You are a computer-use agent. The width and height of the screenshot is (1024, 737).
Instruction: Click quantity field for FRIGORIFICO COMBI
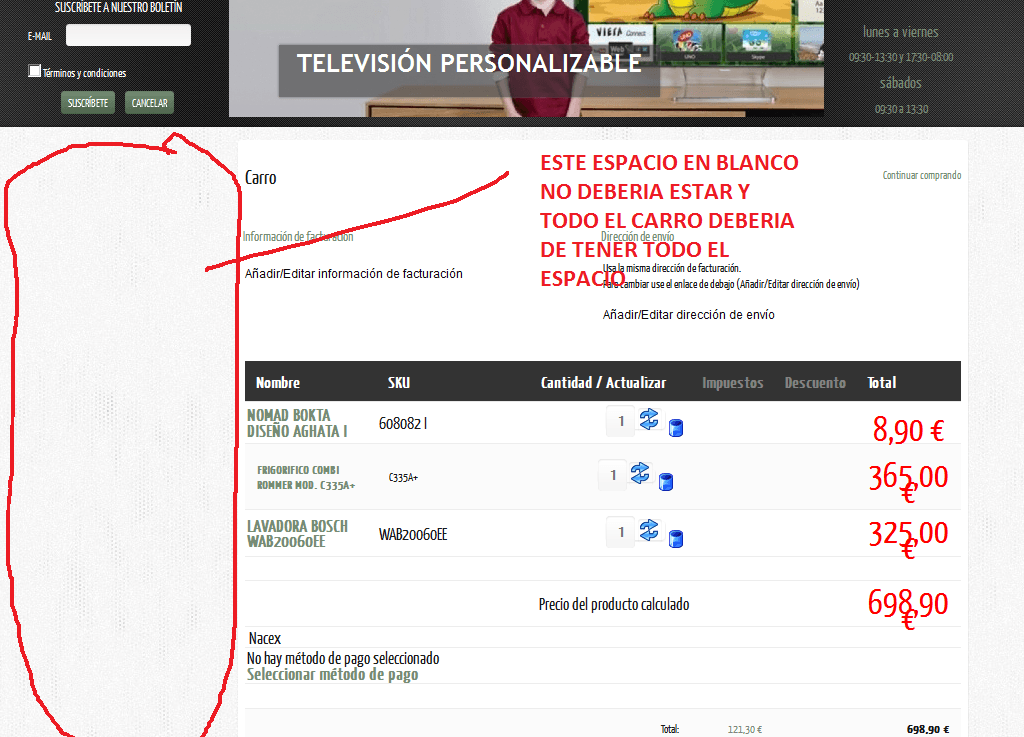click(x=612, y=475)
